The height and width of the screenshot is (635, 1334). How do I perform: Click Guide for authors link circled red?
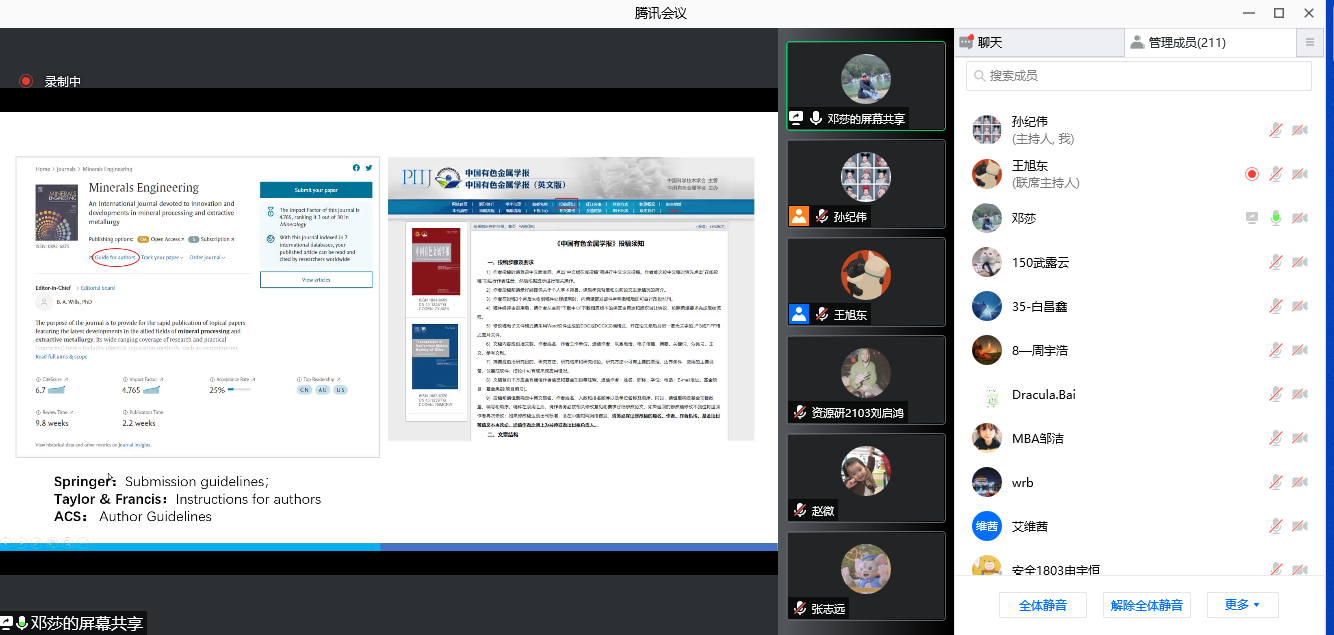(x=115, y=257)
